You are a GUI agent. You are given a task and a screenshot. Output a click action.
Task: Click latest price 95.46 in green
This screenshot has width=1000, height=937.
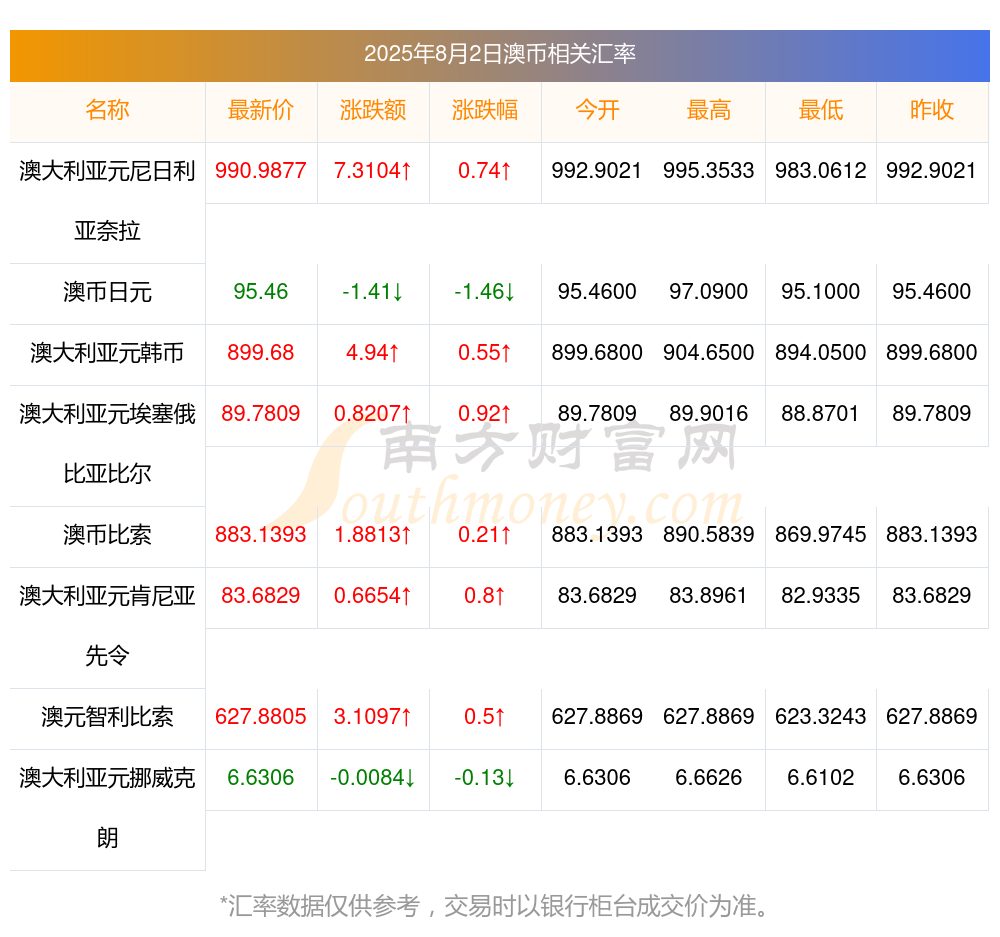[261, 292]
